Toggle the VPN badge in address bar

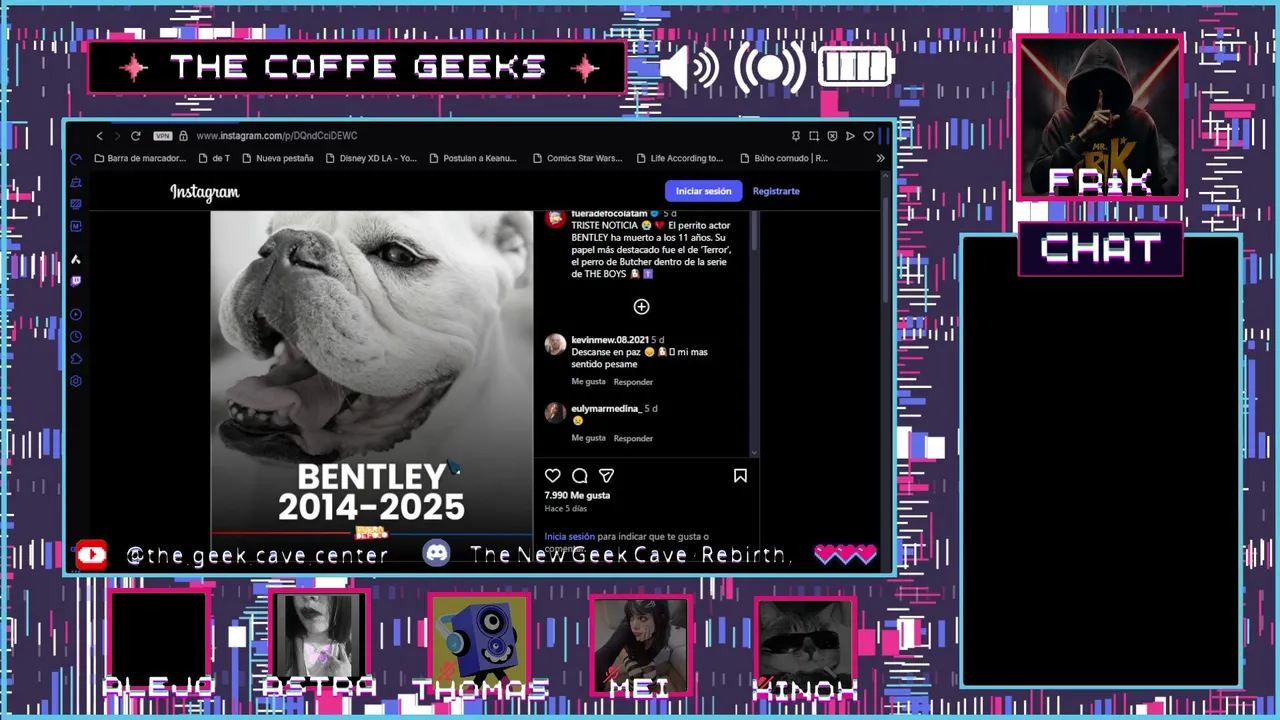click(x=162, y=136)
